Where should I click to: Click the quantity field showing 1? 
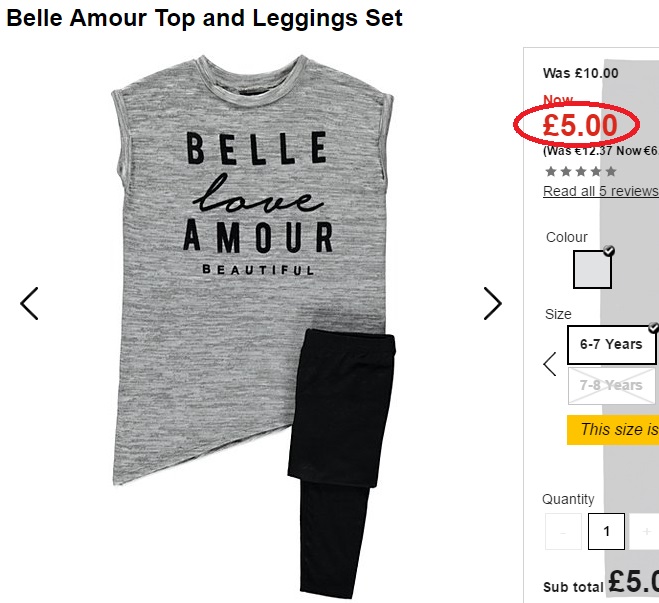606,532
